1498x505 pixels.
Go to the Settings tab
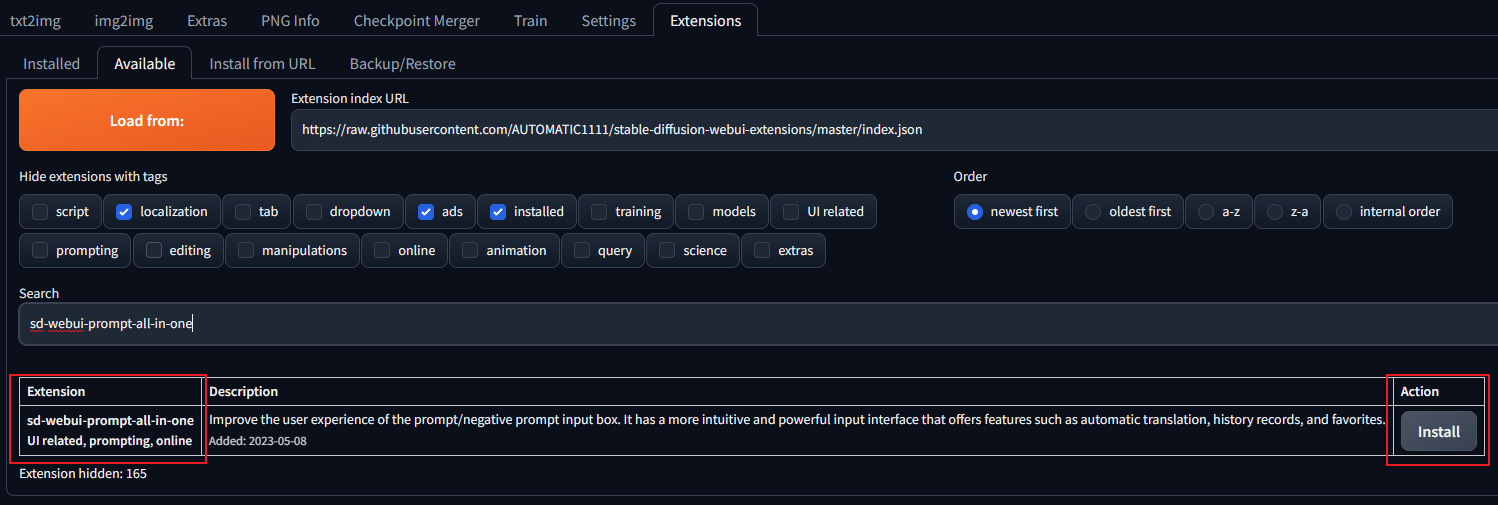pos(608,20)
